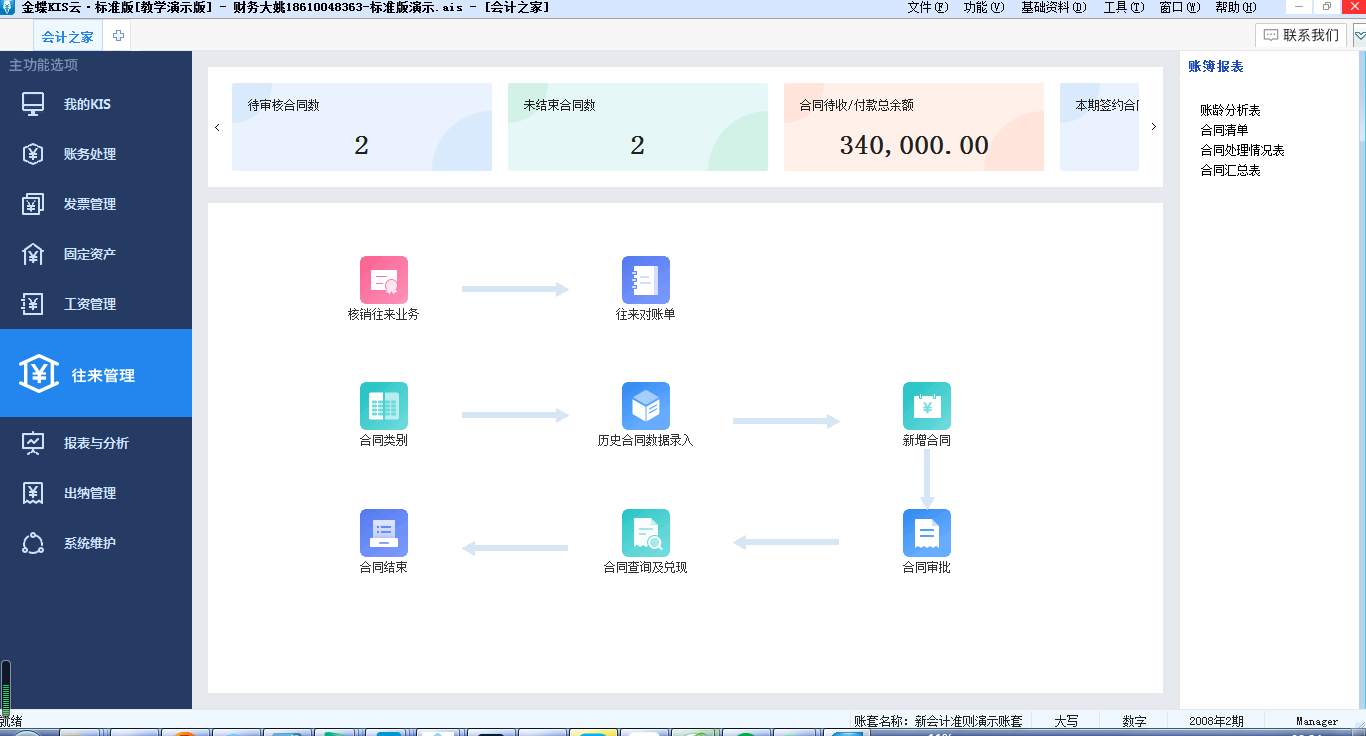The width and height of the screenshot is (1366, 736).
Task: Open 合同审批 document icon
Action: pos(927,533)
